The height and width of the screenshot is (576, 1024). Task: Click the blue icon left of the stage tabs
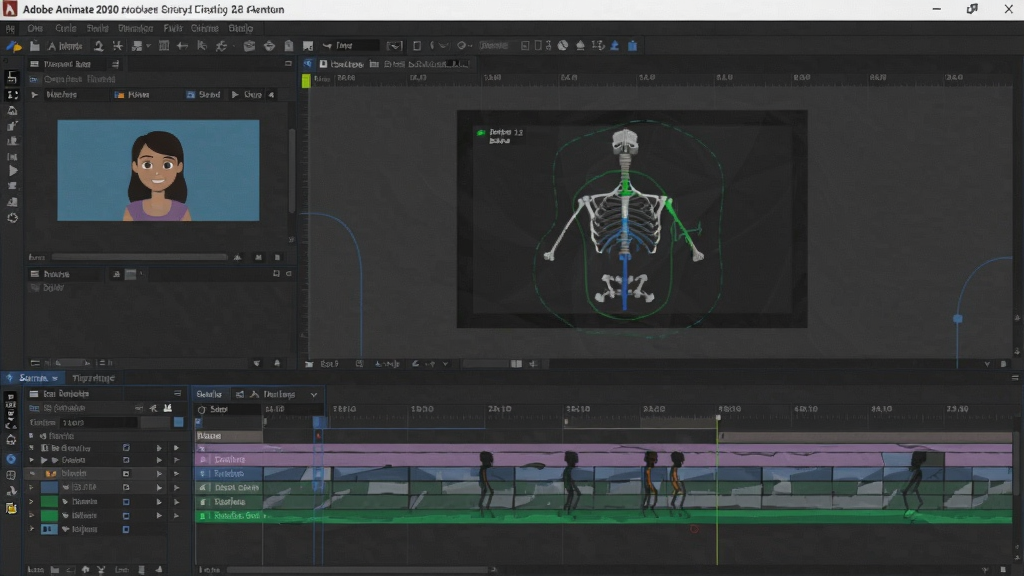(308, 63)
